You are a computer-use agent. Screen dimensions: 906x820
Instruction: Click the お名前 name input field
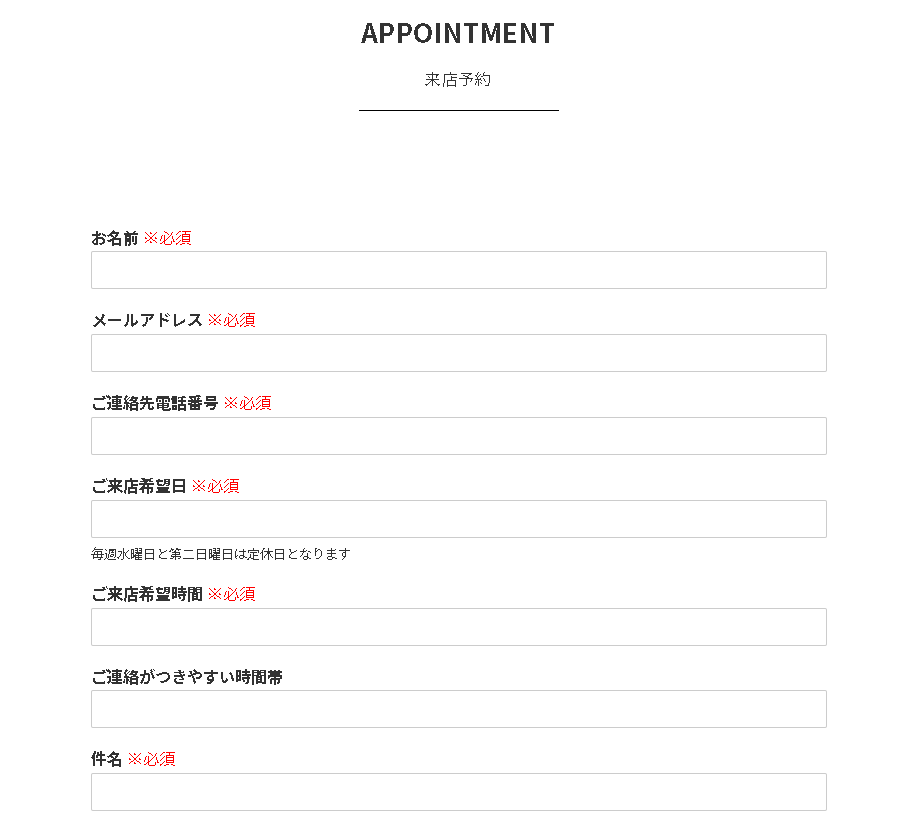pos(459,270)
